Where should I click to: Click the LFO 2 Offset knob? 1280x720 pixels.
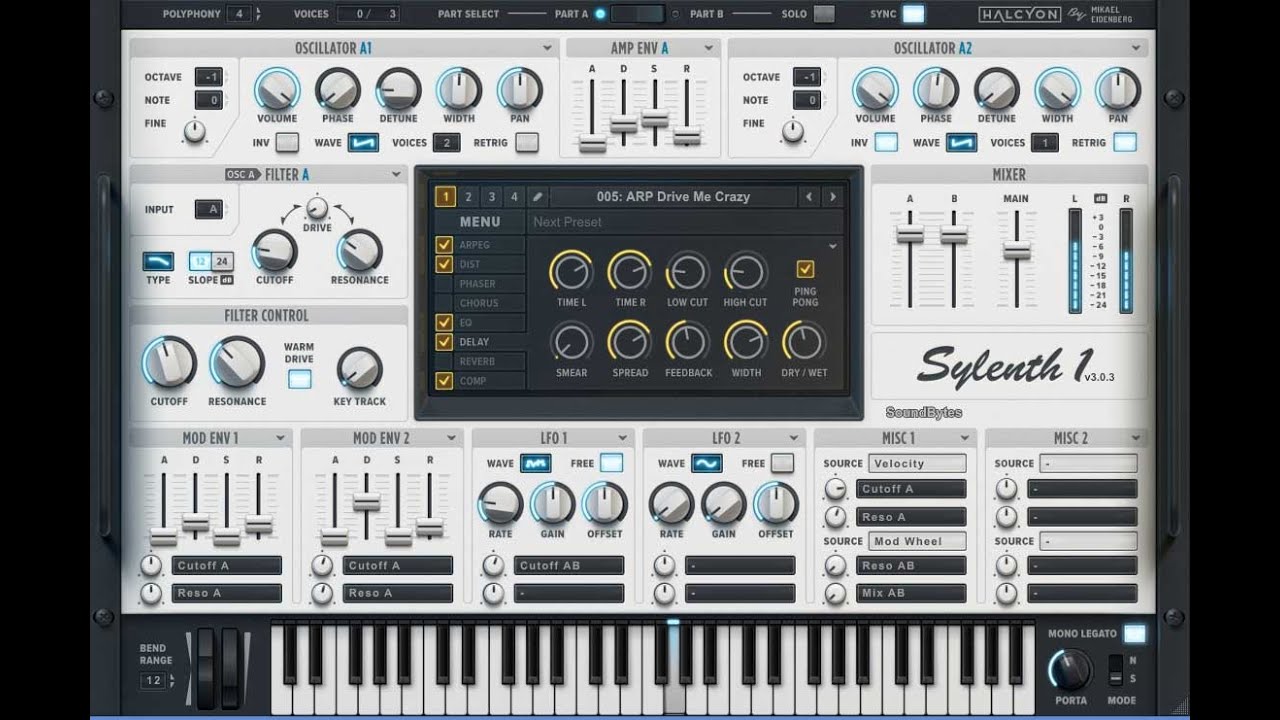pos(776,504)
